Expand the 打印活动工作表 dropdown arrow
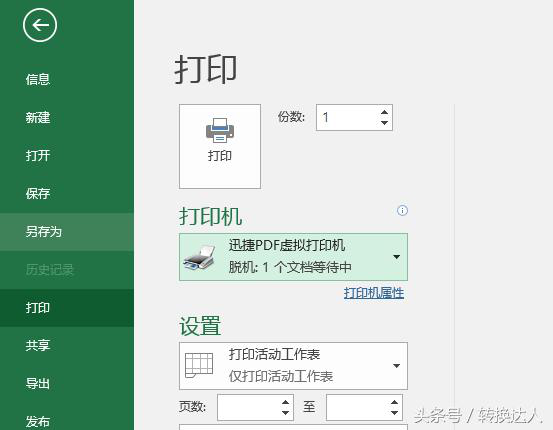The image size is (553, 430). 396,366
